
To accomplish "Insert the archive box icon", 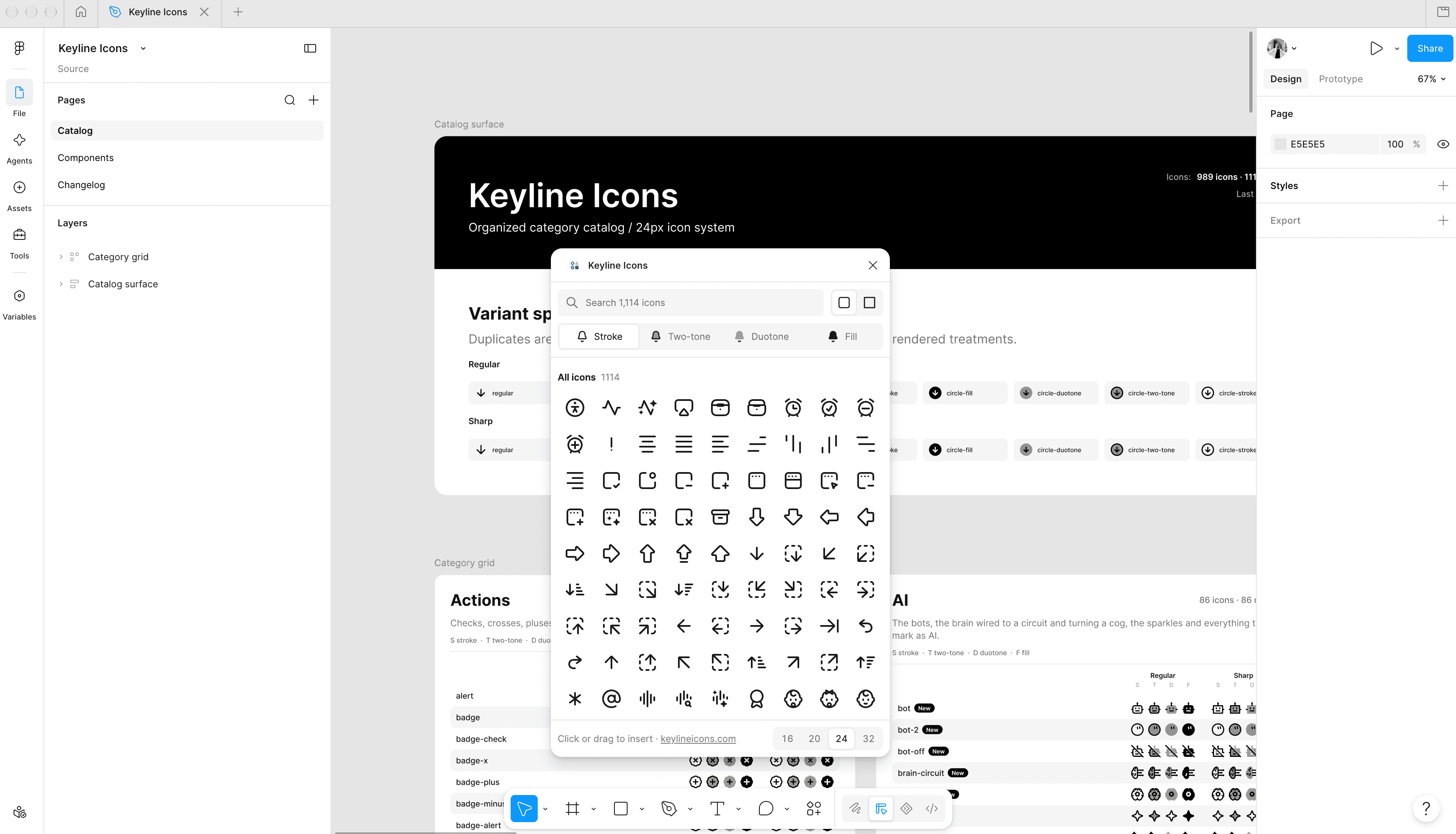I will coord(720,517).
